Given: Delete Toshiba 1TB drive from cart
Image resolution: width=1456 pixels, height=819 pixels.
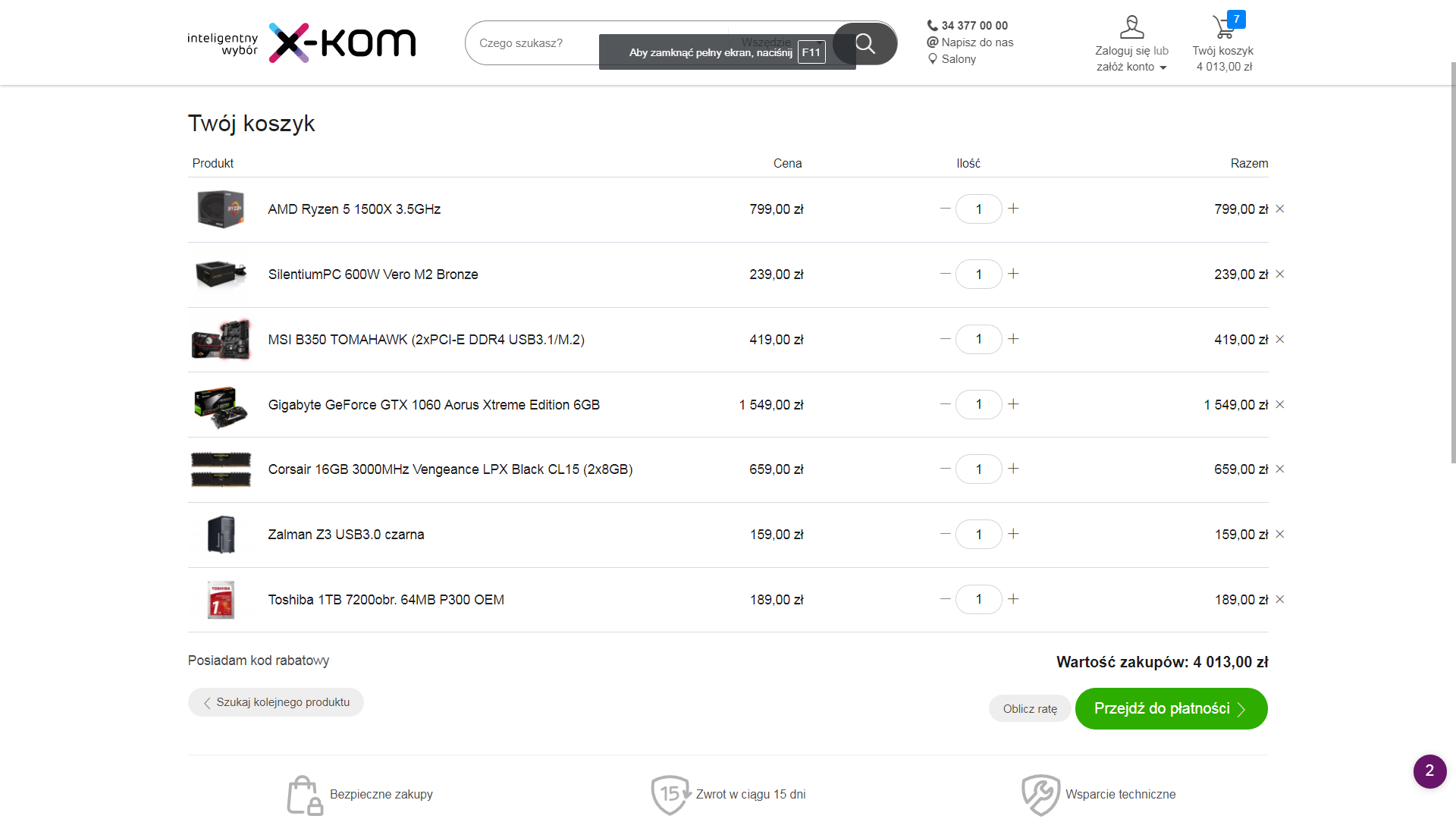Looking at the screenshot, I should [x=1280, y=599].
